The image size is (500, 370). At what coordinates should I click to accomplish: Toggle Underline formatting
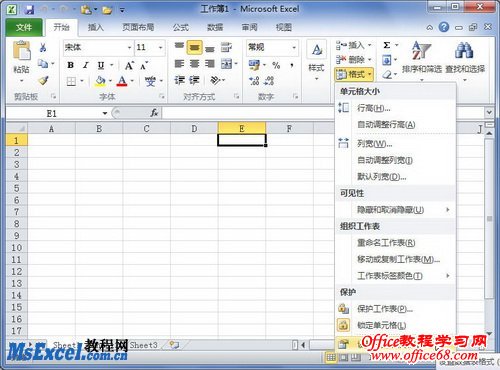pos(101,65)
